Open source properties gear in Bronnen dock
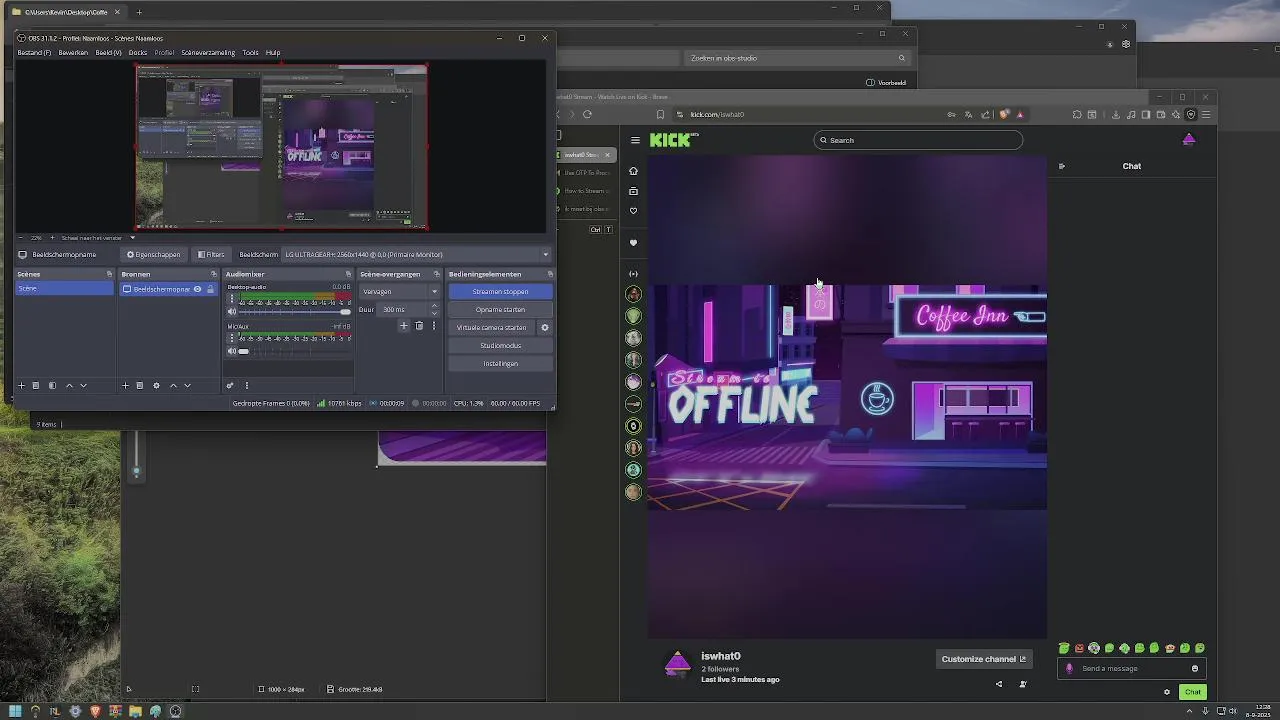Screen dimensions: 1280x720 tap(156, 385)
